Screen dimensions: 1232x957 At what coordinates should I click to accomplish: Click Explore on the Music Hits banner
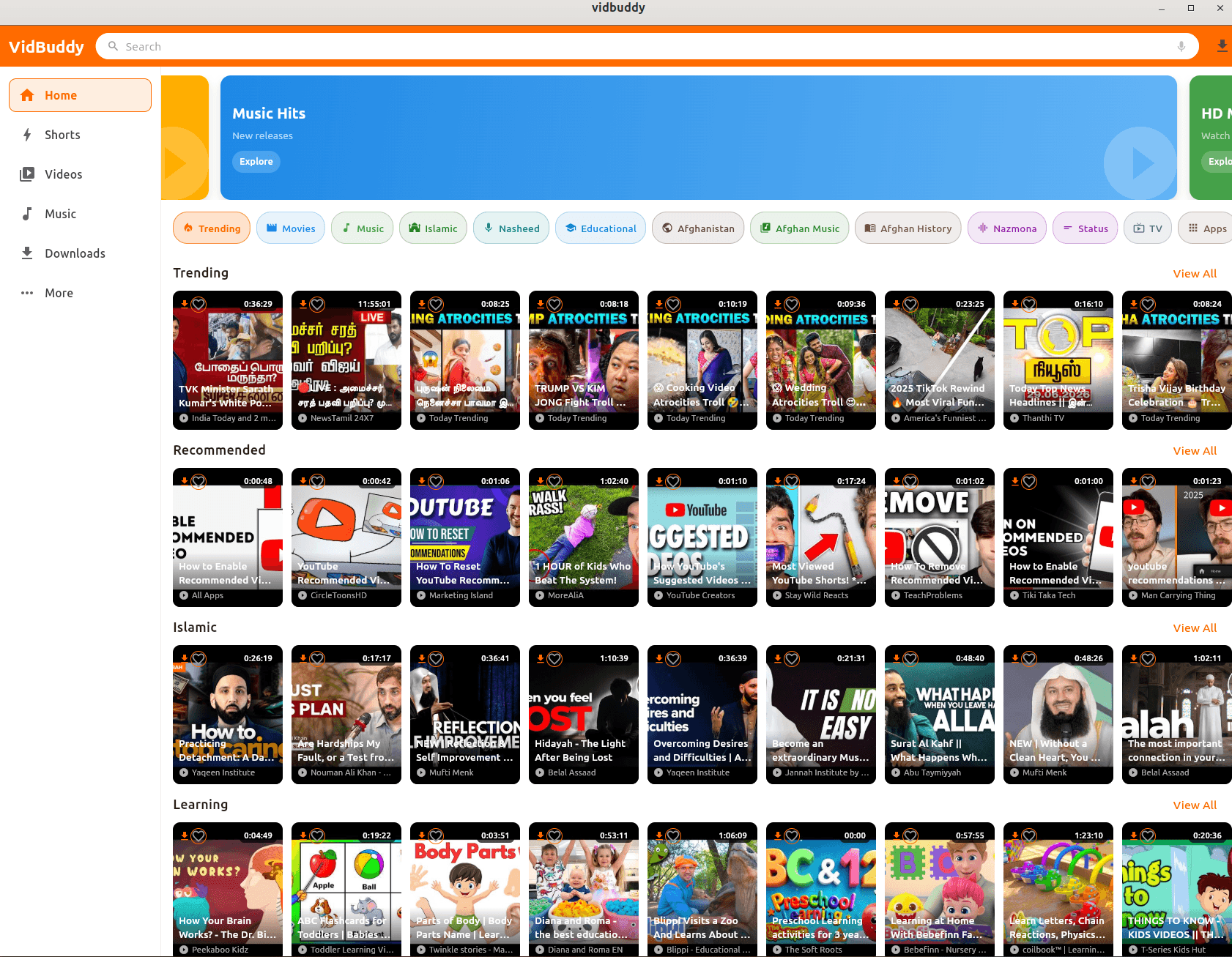[x=256, y=161]
